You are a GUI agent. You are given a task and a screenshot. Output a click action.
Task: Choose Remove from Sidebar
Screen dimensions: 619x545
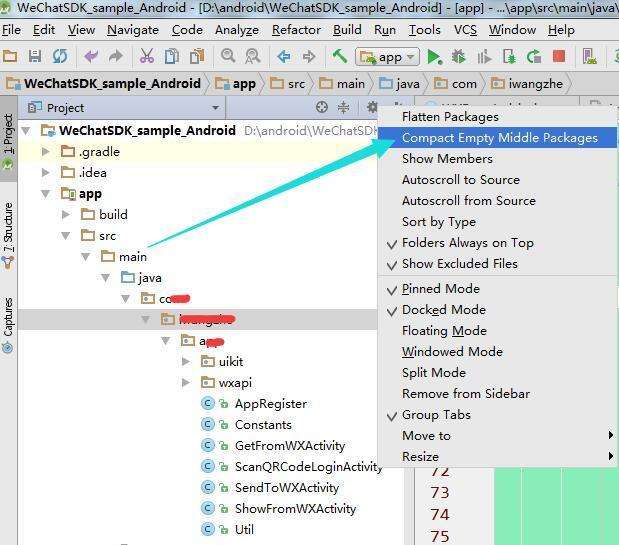point(497,394)
